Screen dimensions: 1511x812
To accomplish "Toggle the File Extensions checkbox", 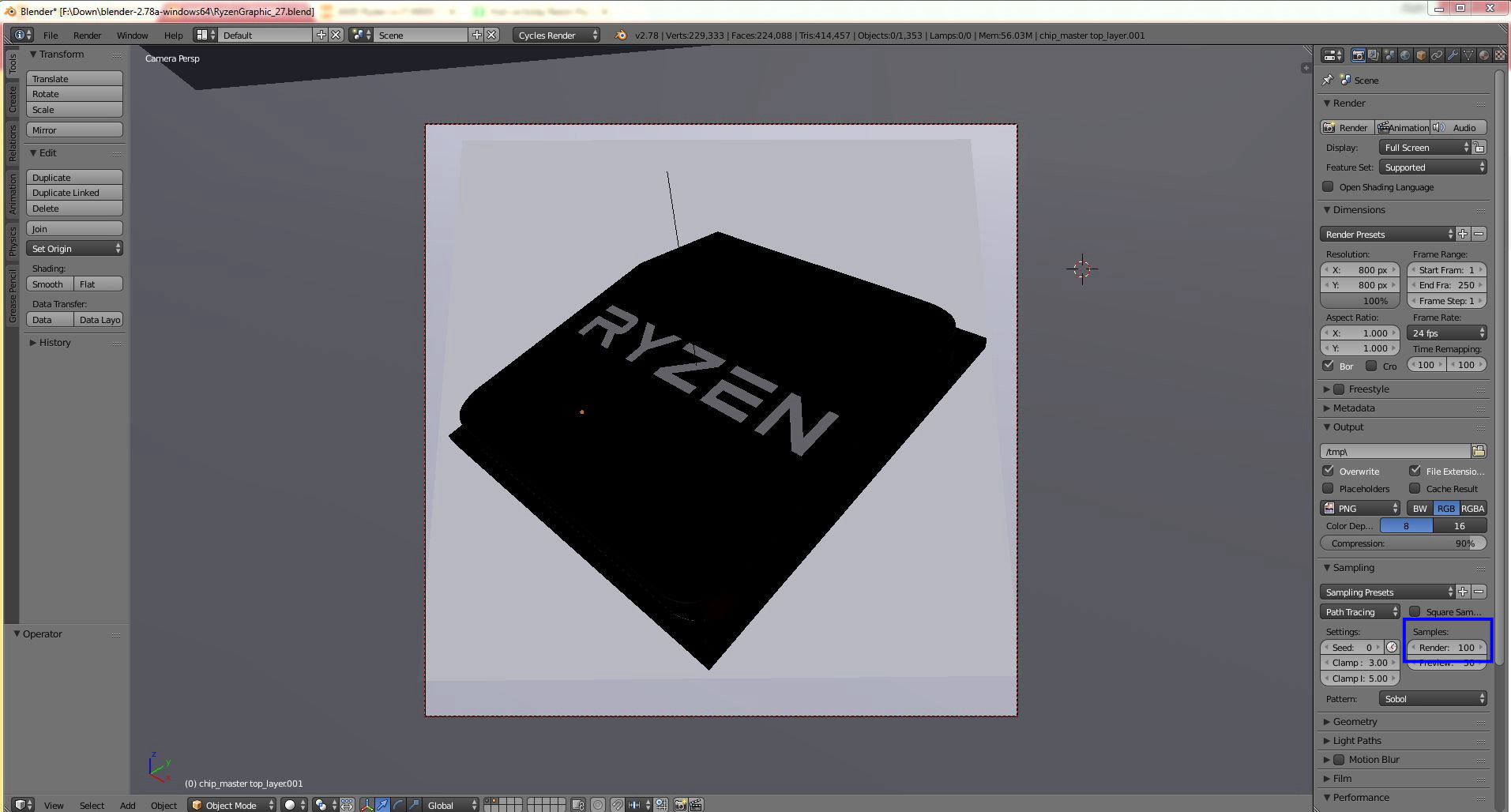I will pyautogui.click(x=1415, y=471).
